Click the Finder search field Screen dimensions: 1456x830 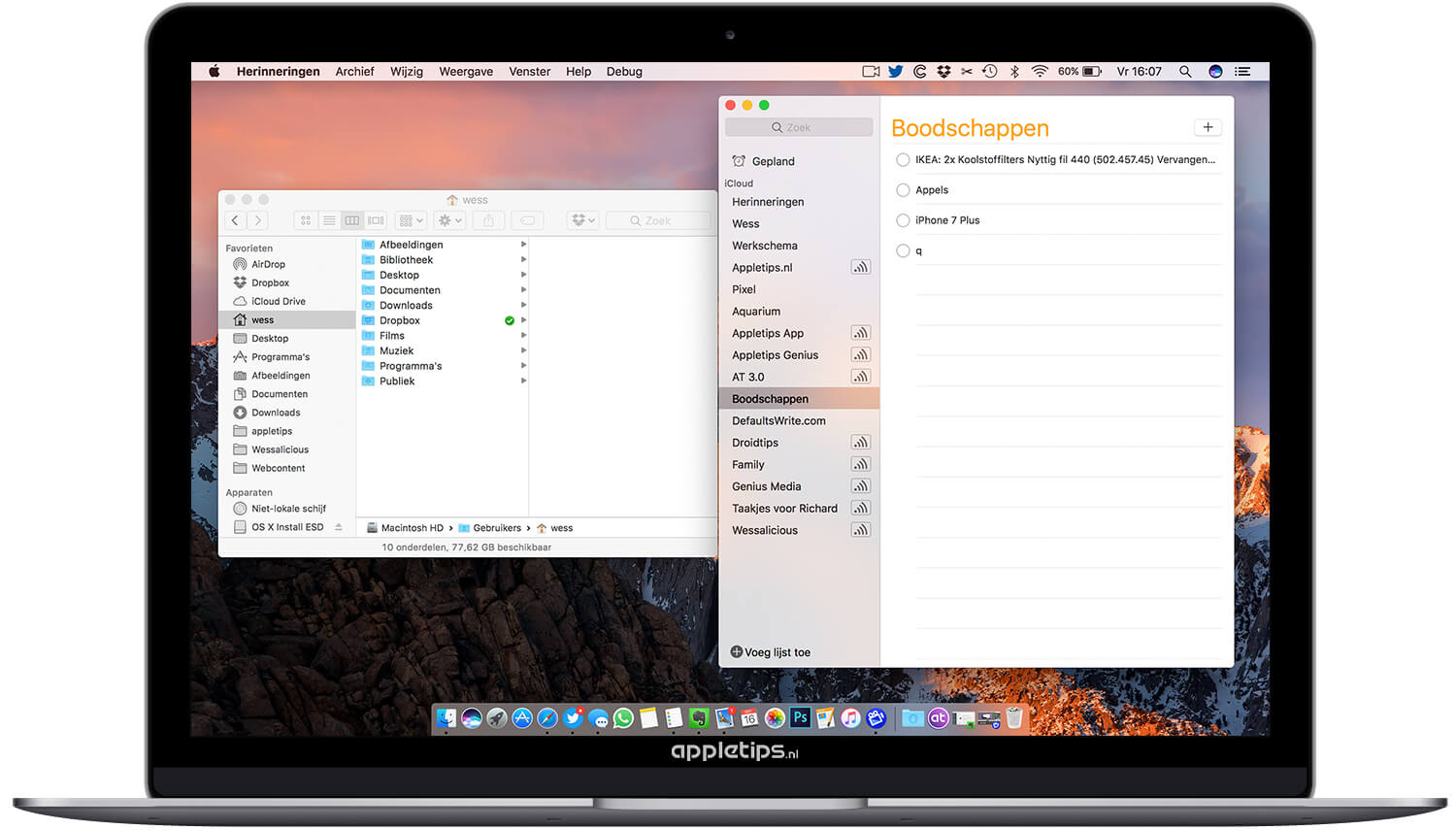[x=658, y=220]
